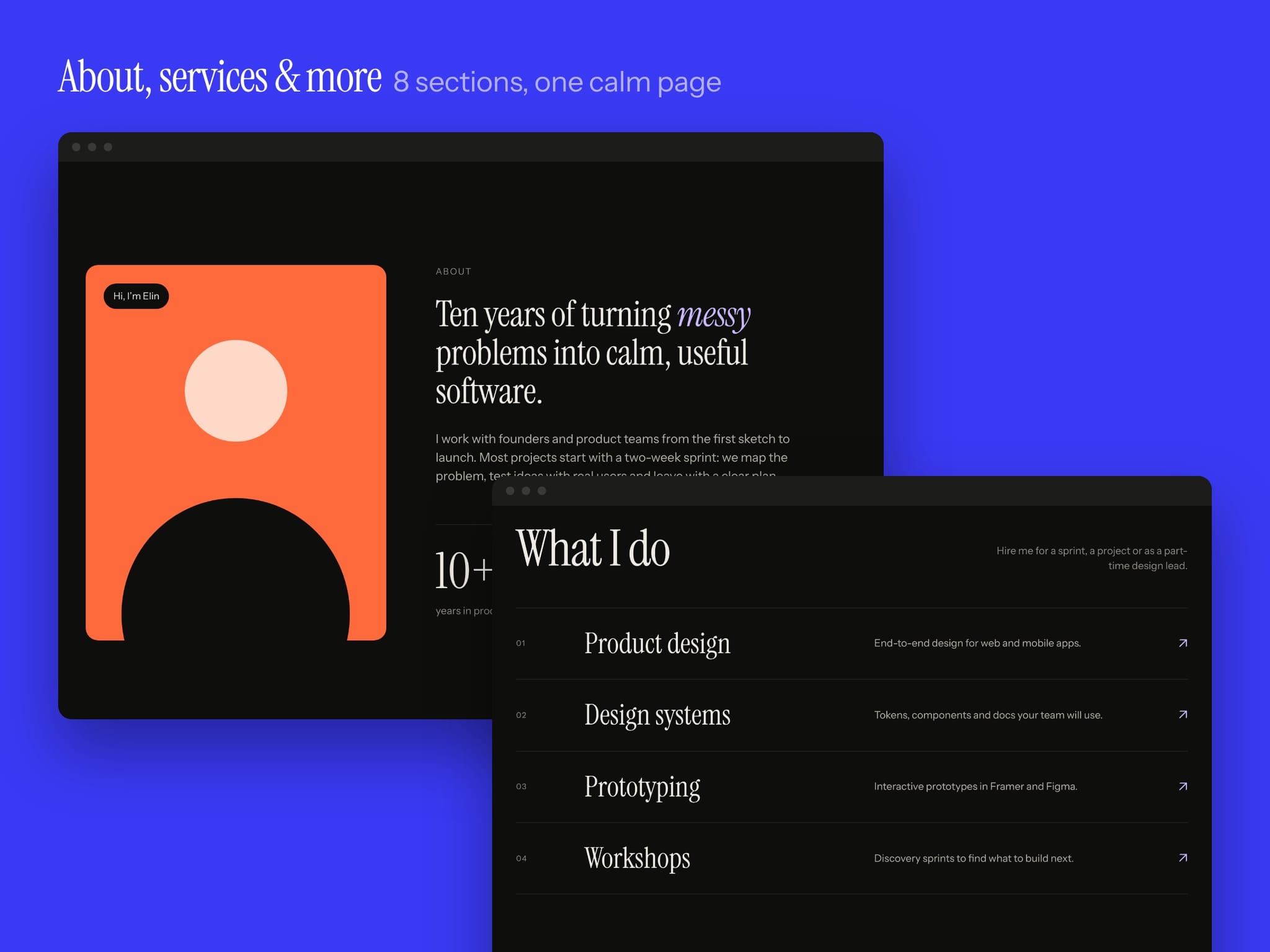Click the arrow icon in the Prototyping row

1183,786
